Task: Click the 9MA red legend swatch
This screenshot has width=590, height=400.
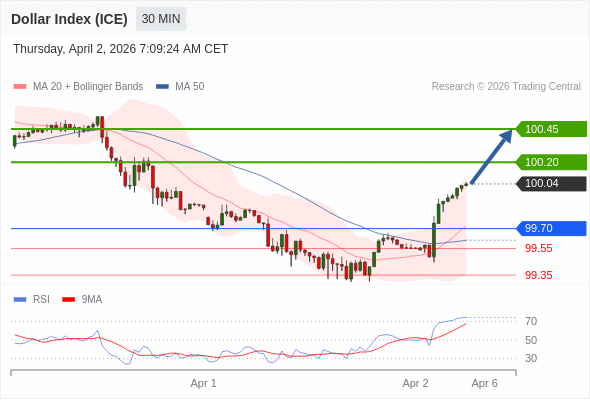Action: pyautogui.click(x=68, y=300)
